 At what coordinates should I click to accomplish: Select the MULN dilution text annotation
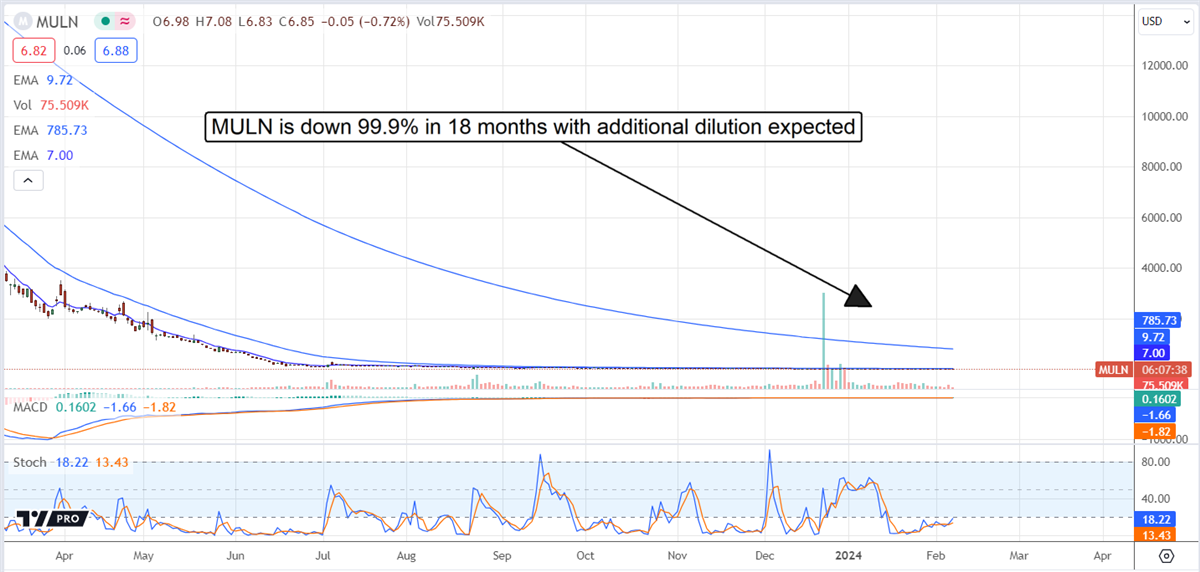tap(533, 127)
